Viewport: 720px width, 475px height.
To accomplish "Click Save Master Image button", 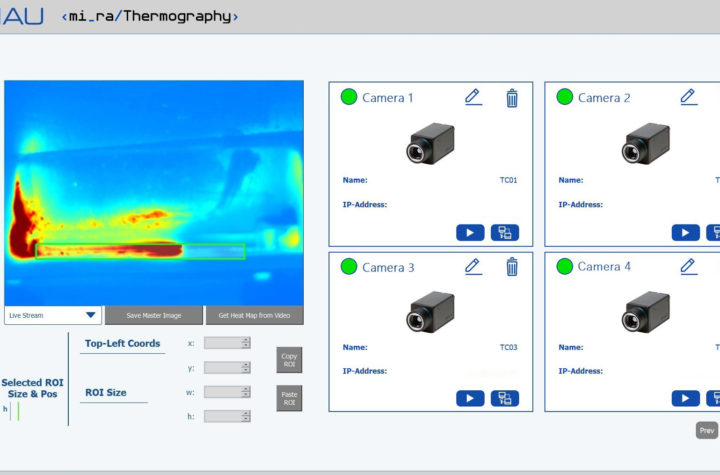I will 154,315.
